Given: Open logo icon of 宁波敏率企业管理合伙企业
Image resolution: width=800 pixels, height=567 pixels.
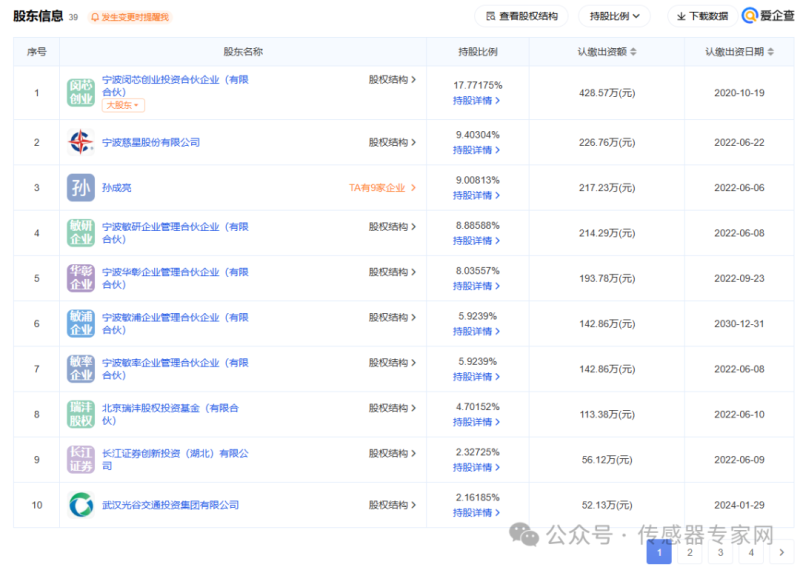Looking at the screenshot, I should 81,369.
